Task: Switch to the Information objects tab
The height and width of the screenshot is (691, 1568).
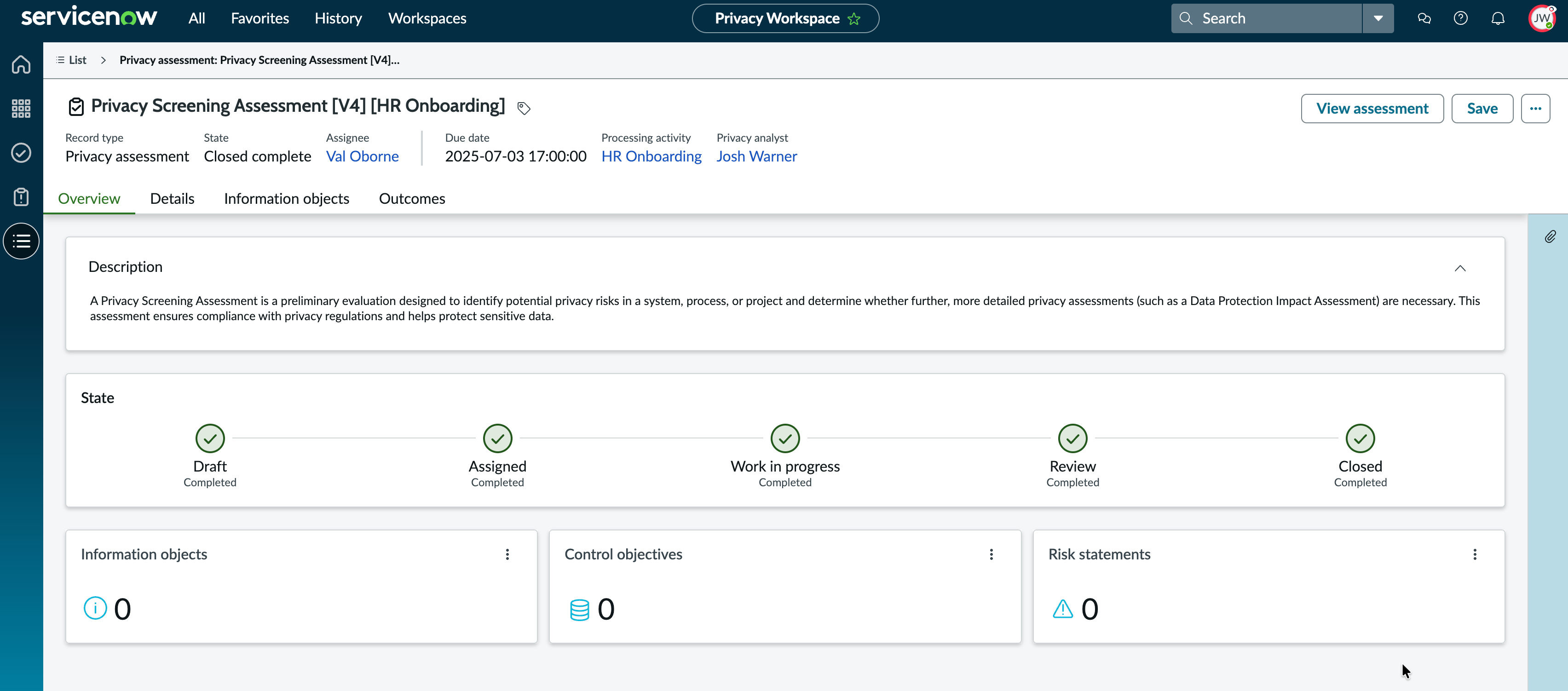Action: [x=287, y=198]
